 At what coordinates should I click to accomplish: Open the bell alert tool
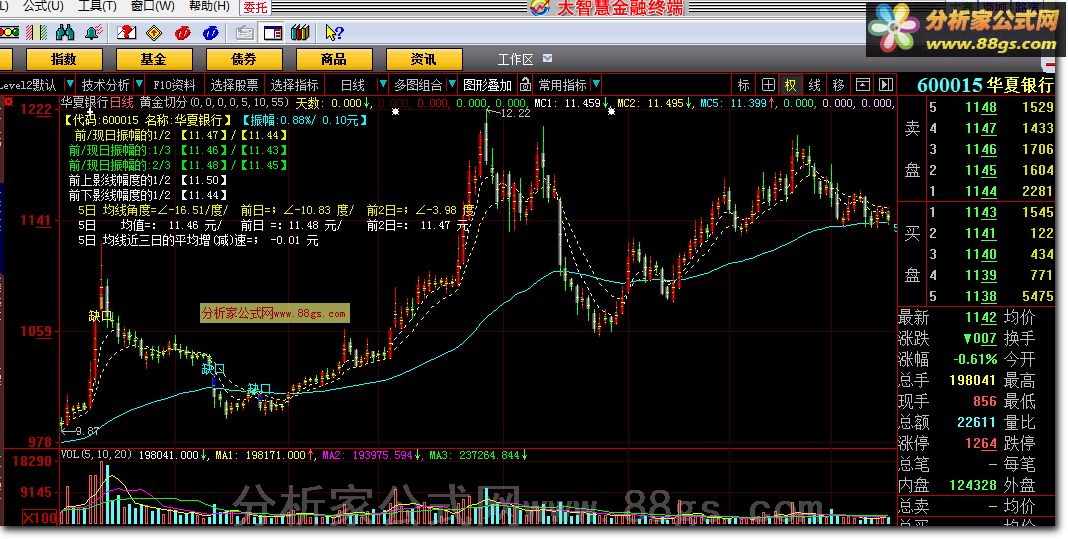94,32
